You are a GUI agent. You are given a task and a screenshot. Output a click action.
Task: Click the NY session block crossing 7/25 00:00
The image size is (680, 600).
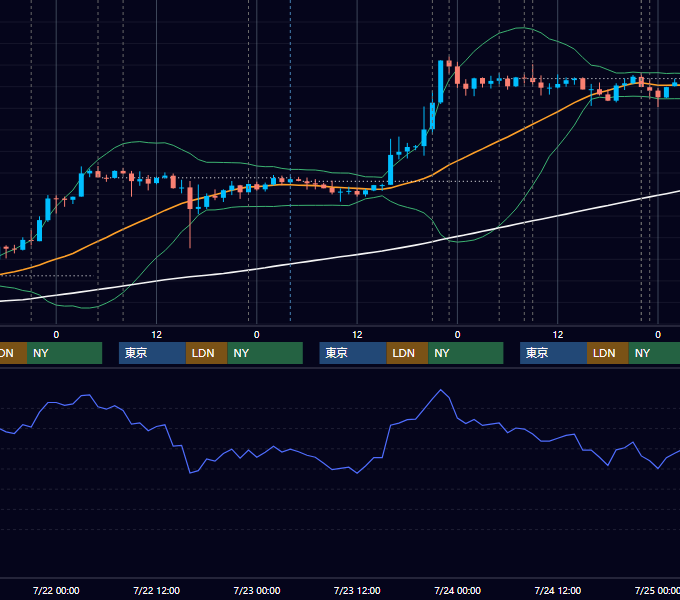tap(654, 353)
